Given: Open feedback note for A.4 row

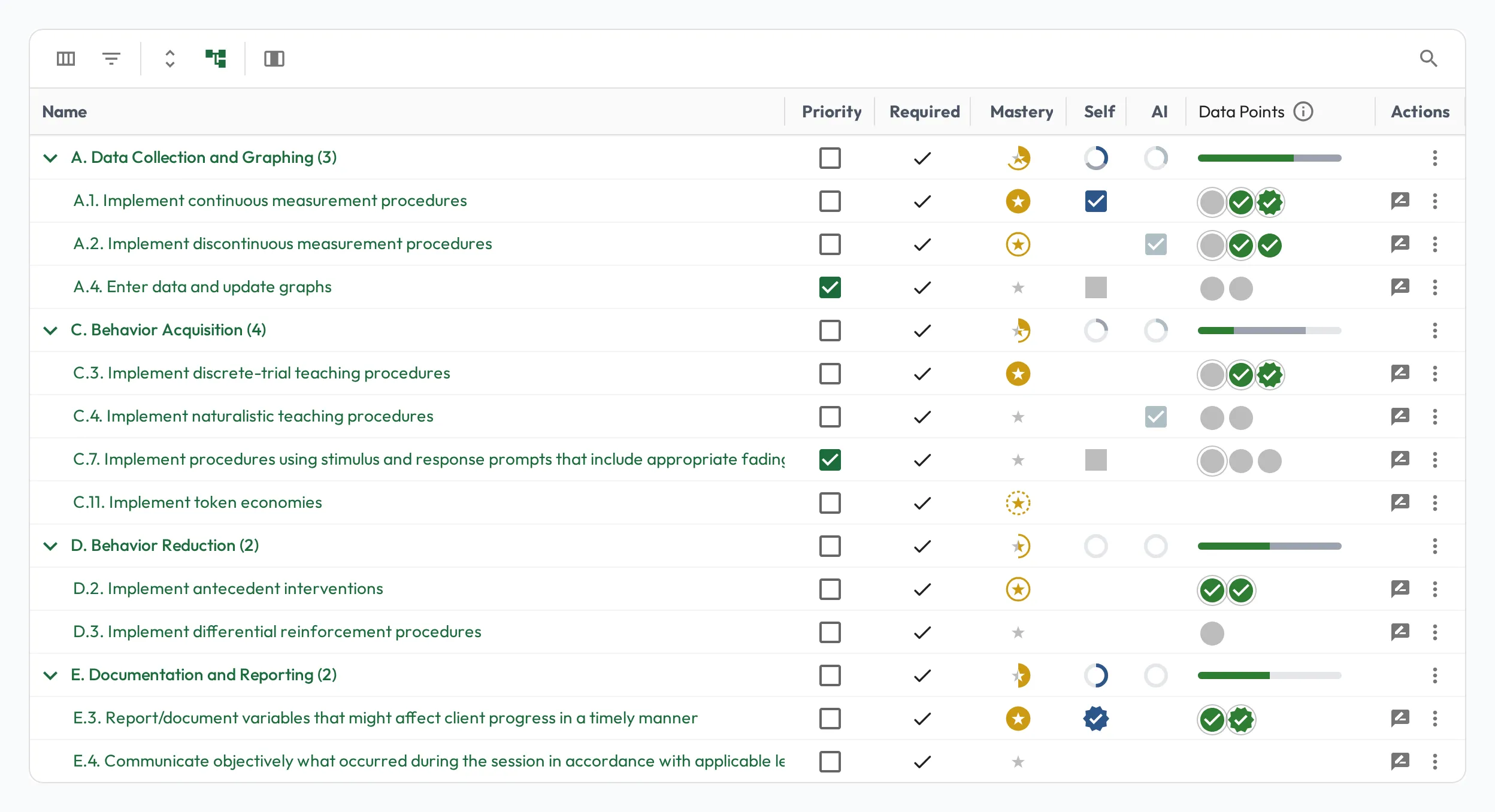Looking at the screenshot, I should pyautogui.click(x=1400, y=287).
